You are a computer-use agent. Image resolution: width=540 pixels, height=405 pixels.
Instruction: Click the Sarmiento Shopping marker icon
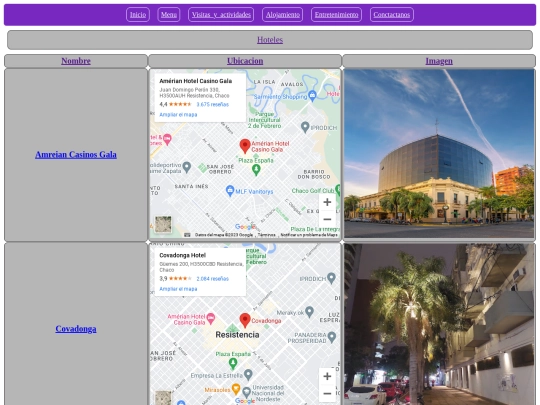point(312,96)
